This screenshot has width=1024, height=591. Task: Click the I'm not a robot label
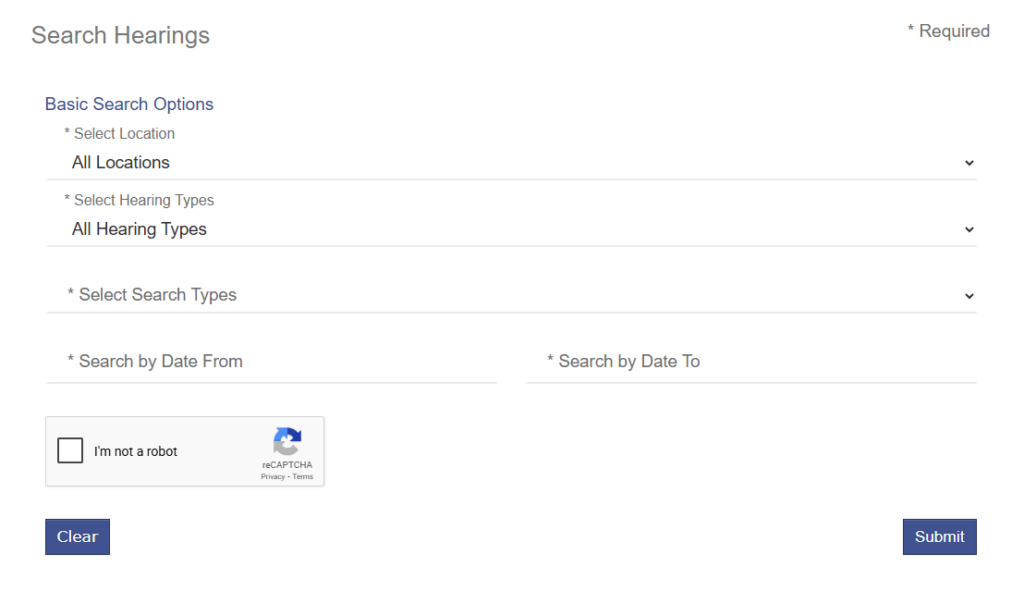point(136,452)
